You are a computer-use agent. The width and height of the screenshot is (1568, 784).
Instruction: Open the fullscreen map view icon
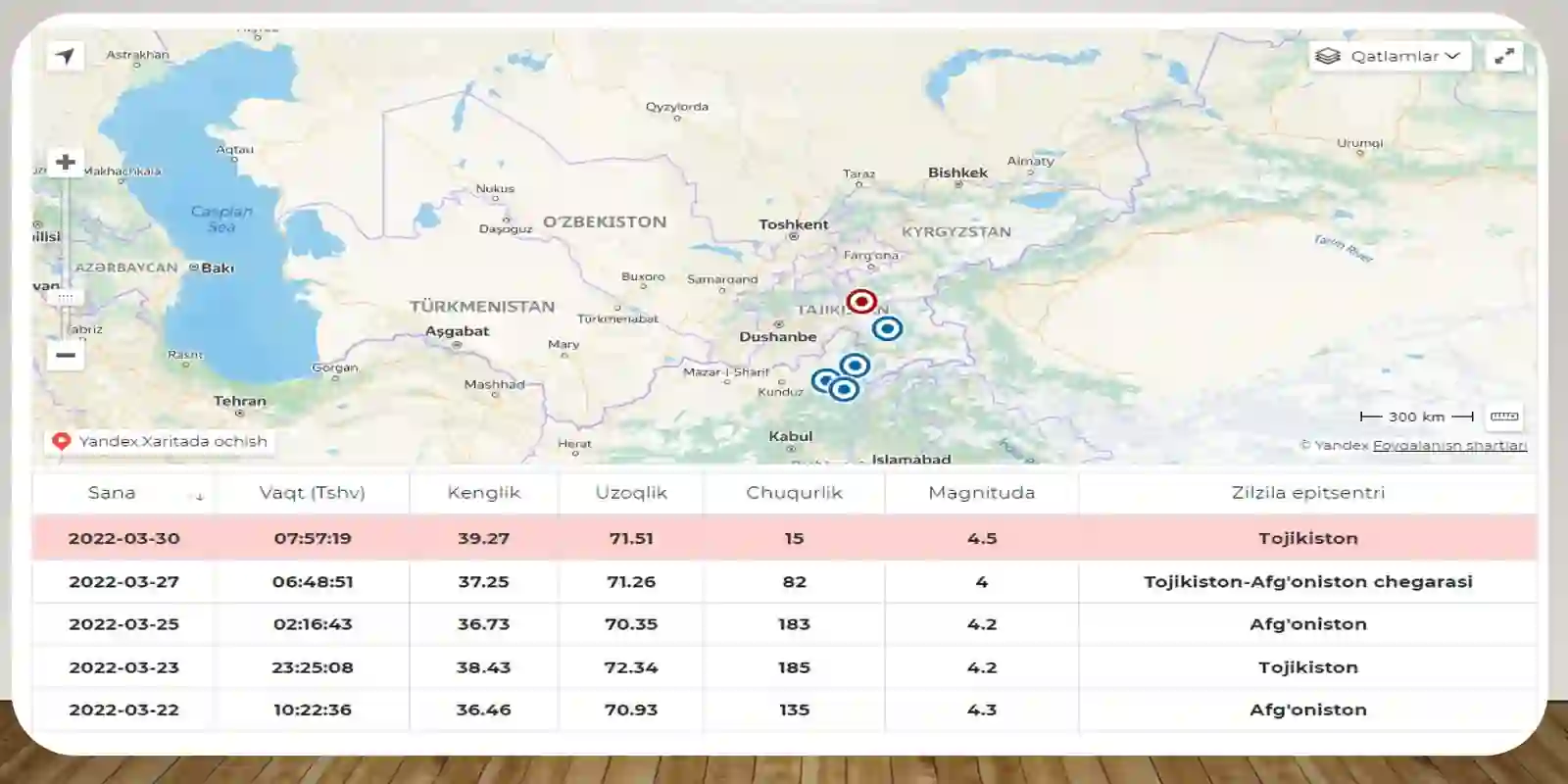[1504, 56]
